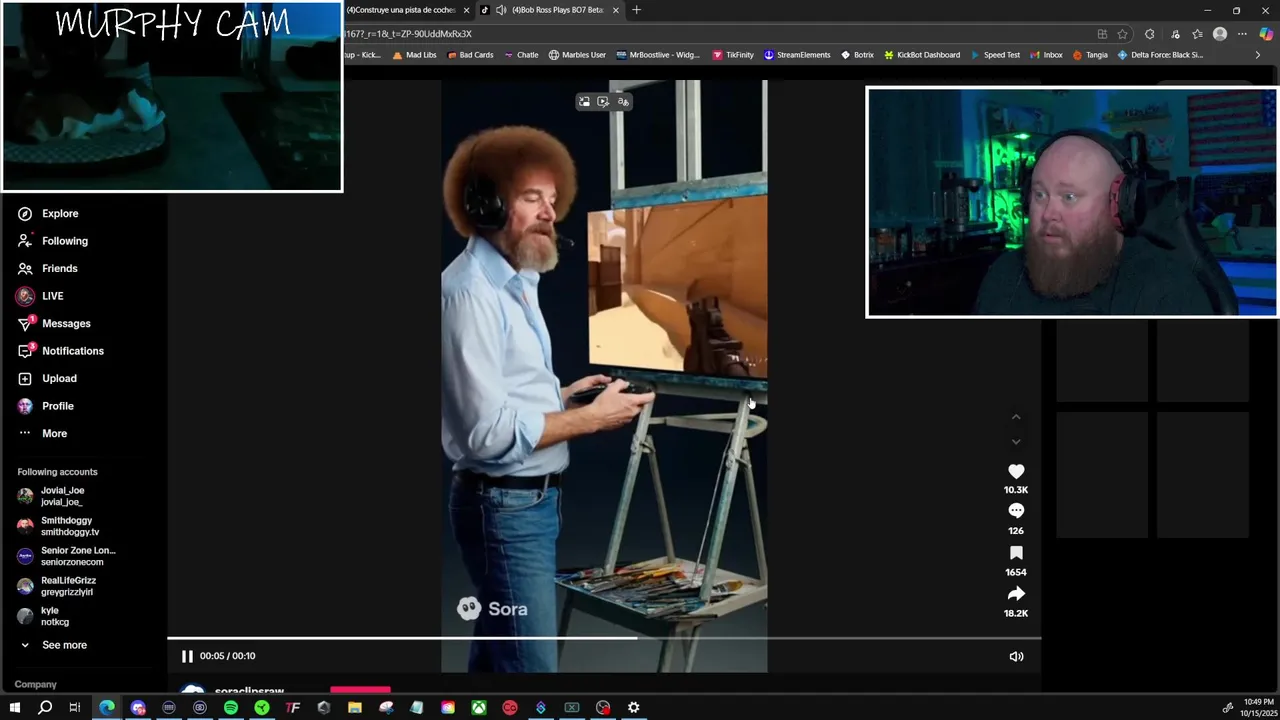Image resolution: width=1280 pixels, height=720 pixels.
Task: Go to the next video with down chevron
Action: point(1016,441)
